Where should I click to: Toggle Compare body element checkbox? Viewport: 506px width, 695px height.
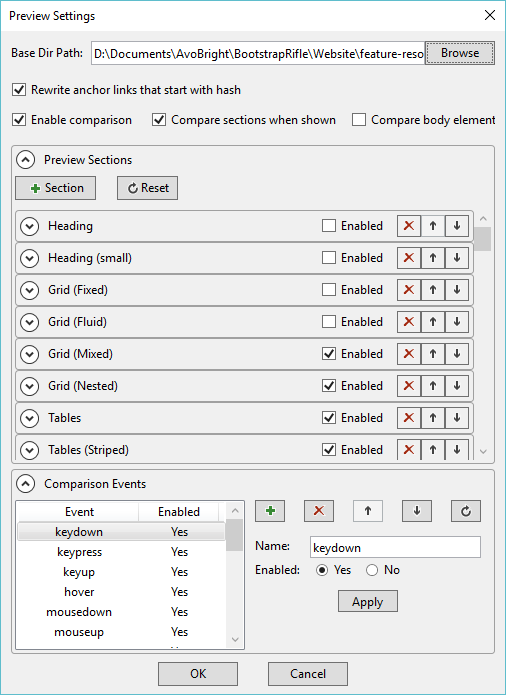[358, 120]
